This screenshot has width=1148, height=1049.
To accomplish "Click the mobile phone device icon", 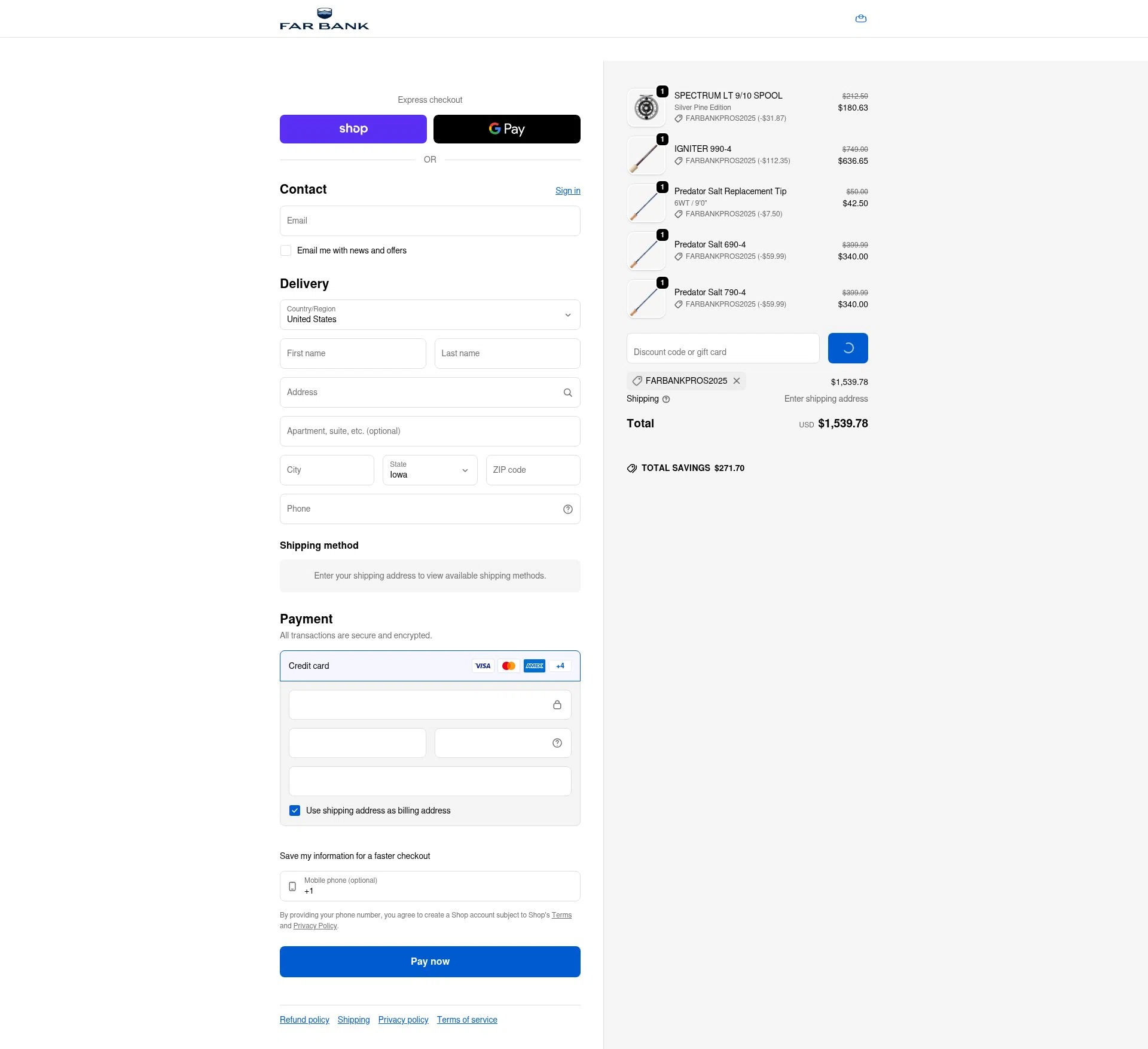I will click(292, 886).
